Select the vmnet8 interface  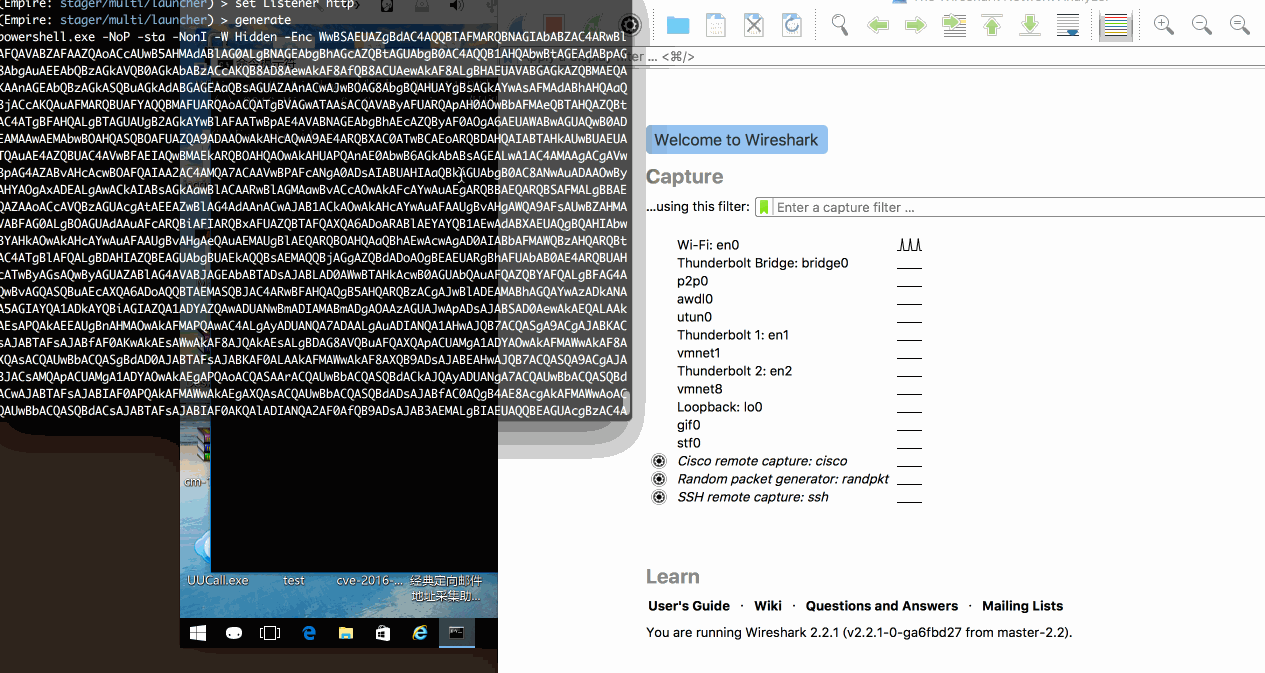(700, 389)
